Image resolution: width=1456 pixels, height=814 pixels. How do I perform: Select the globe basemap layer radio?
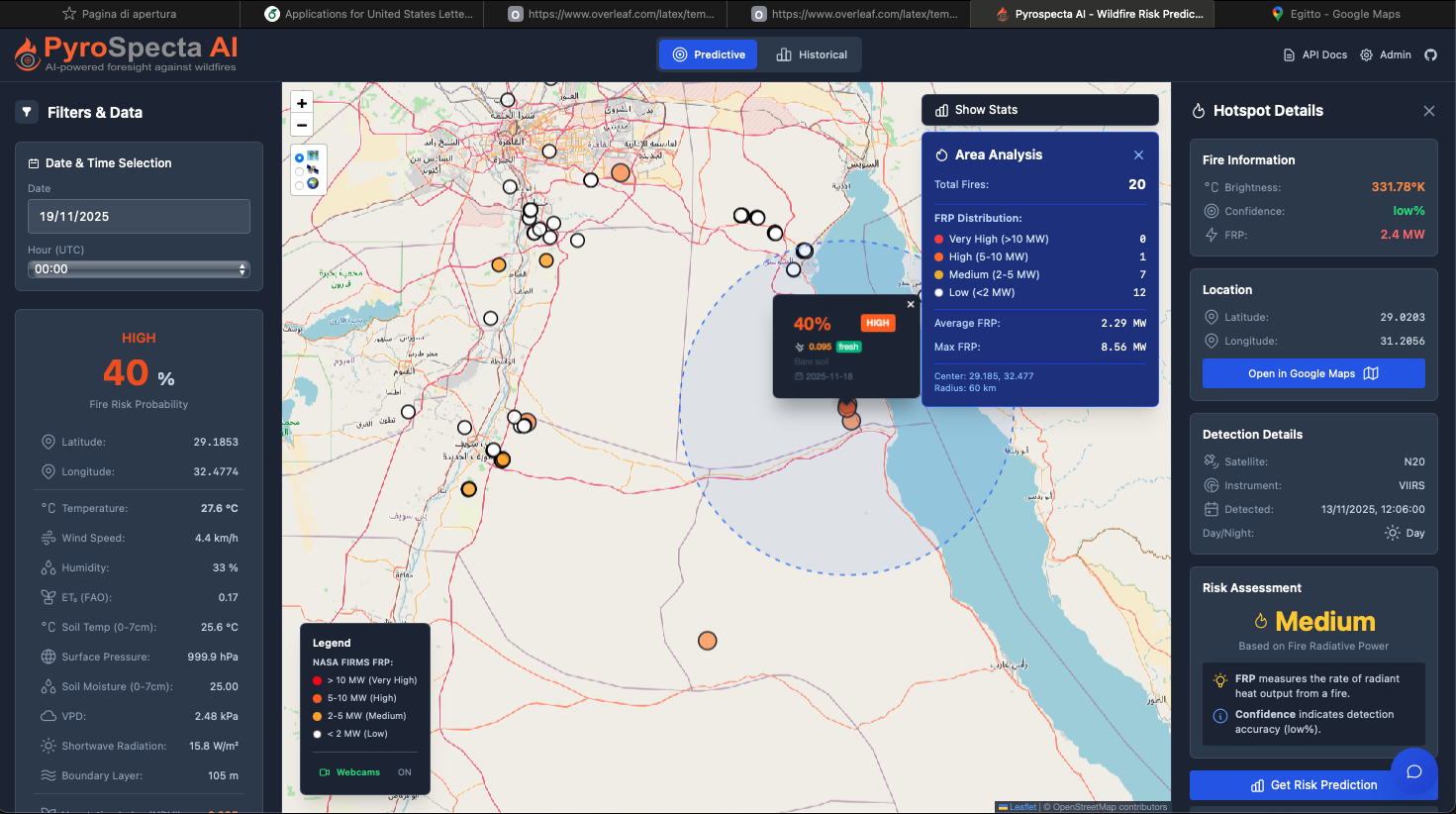click(300, 184)
